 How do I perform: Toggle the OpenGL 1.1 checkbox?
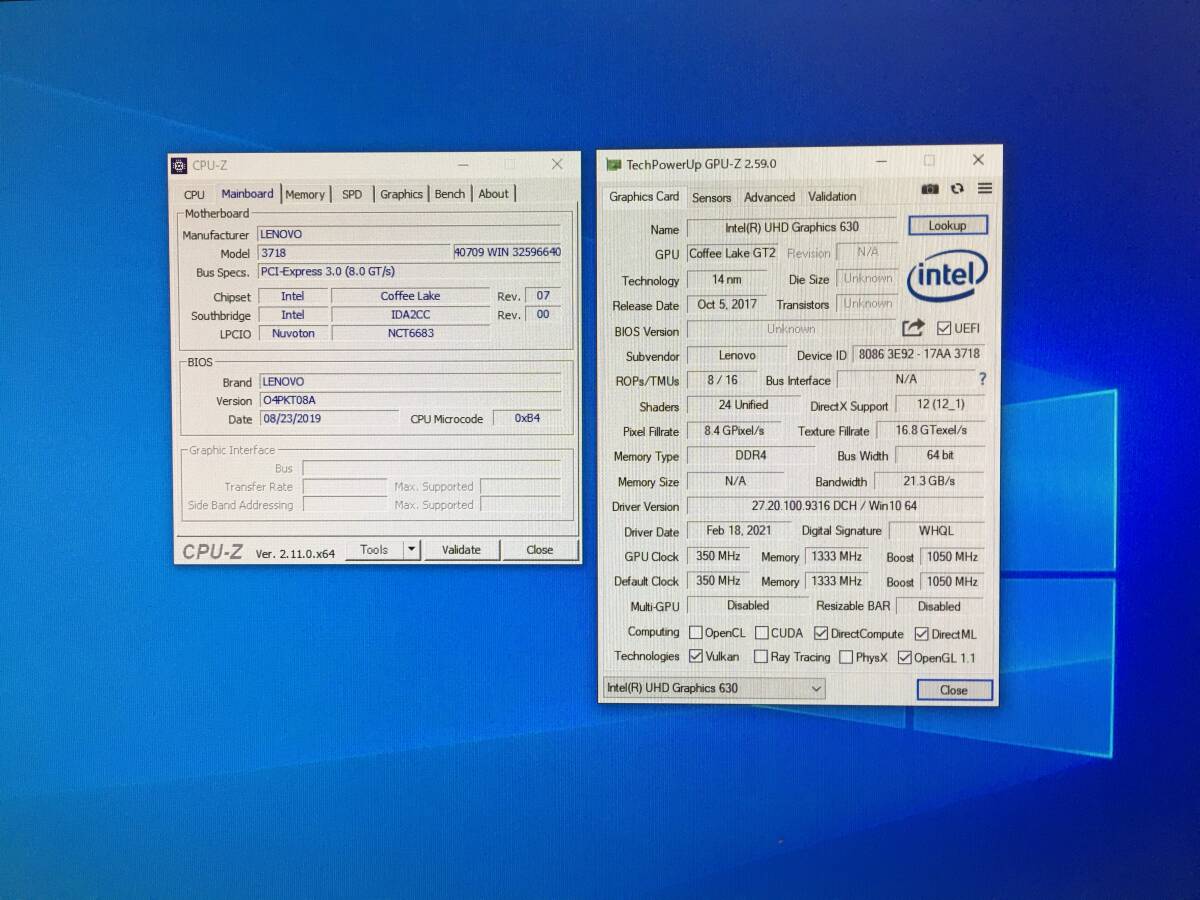904,657
